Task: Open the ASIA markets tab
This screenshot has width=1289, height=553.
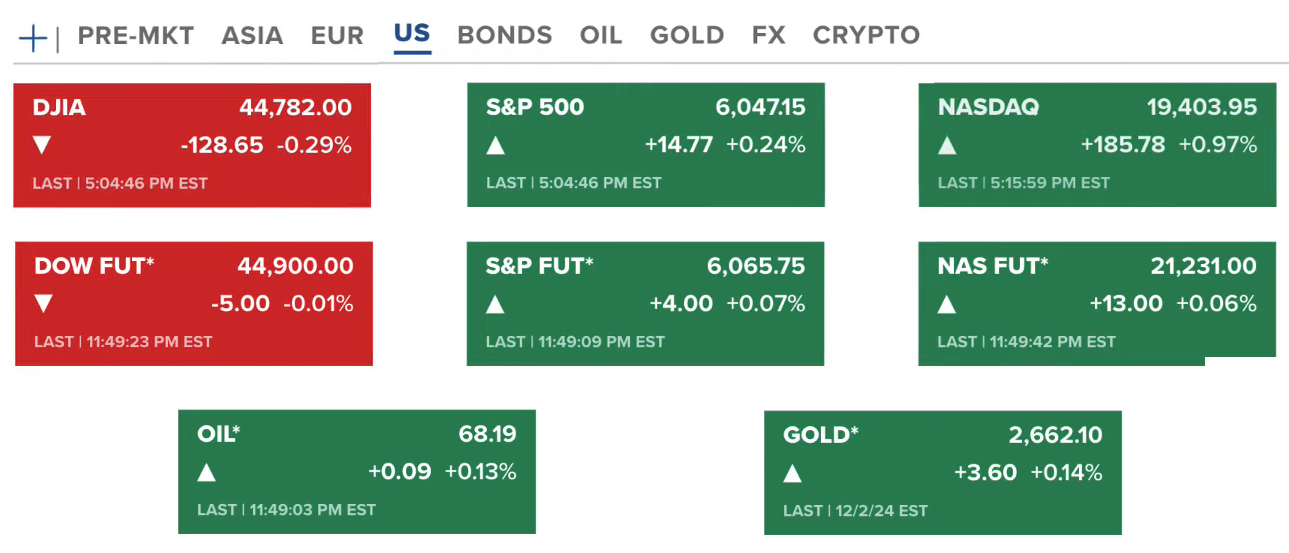Action: 252,36
